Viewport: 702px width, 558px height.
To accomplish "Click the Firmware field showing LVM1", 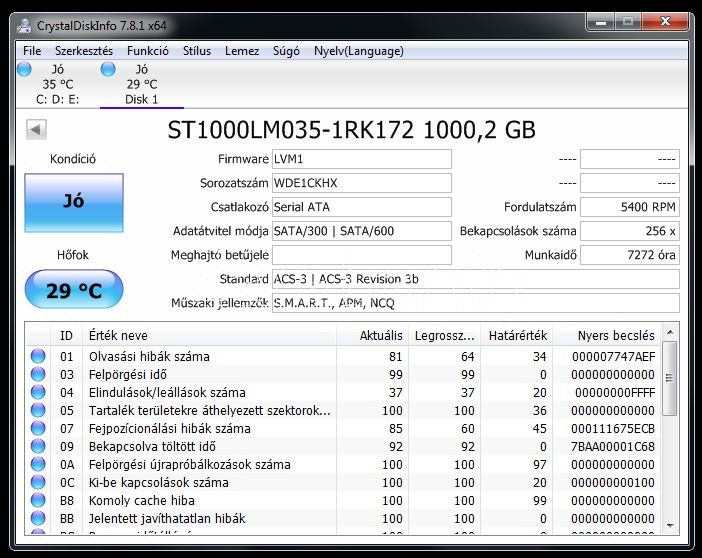I will tap(362, 159).
